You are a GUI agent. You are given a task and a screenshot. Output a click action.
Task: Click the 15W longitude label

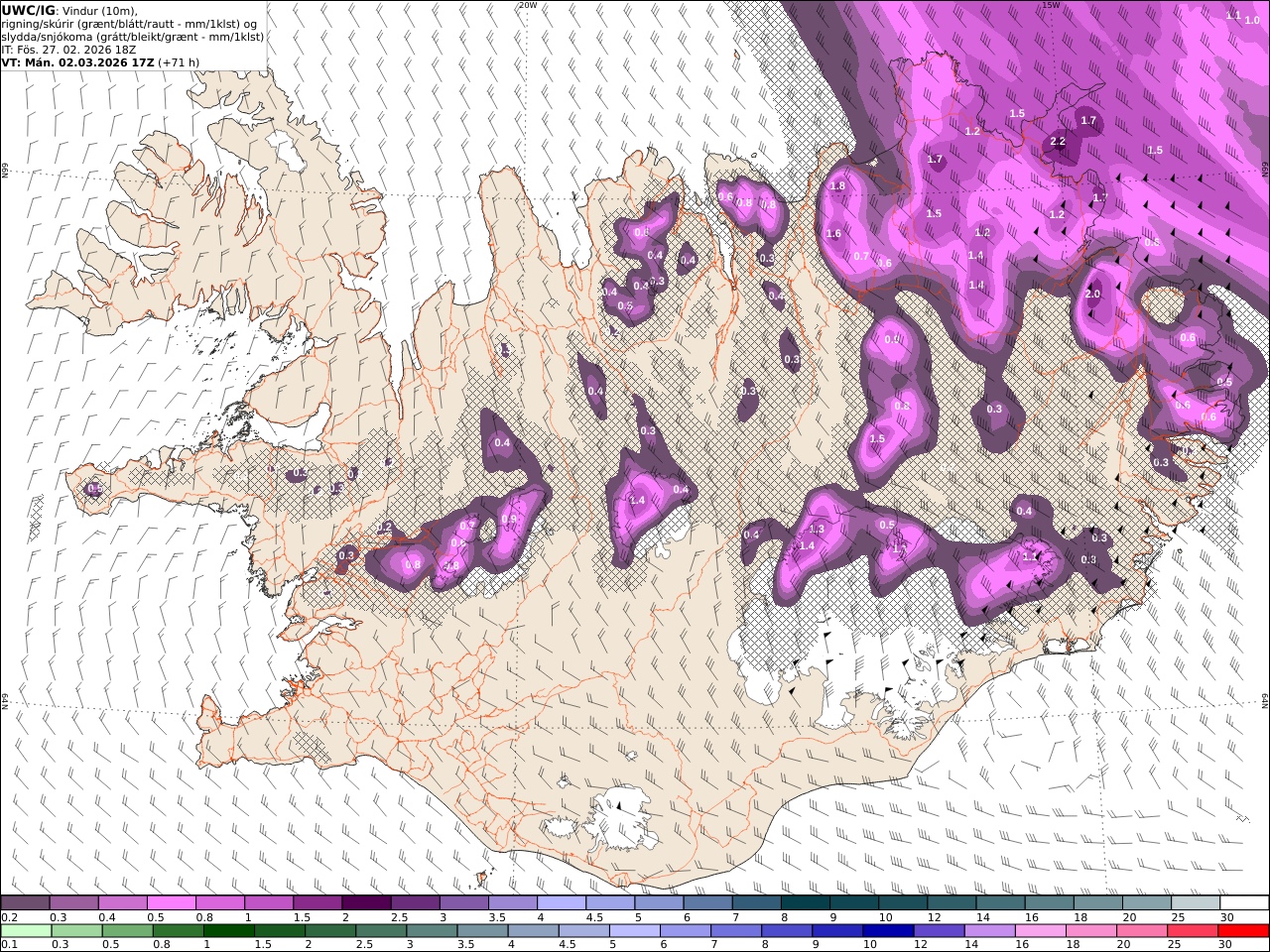(x=1051, y=5)
